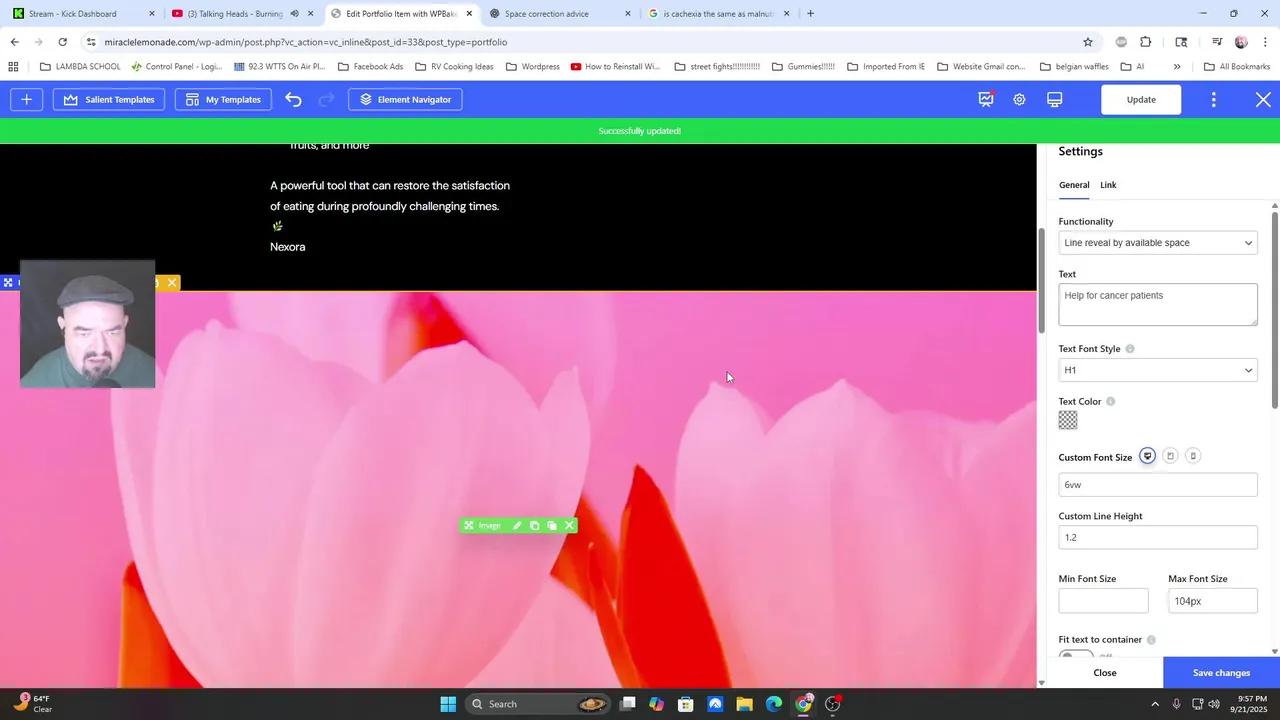Switch to the Stream - Kick Dashboard tab

click(x=85, y=14)
